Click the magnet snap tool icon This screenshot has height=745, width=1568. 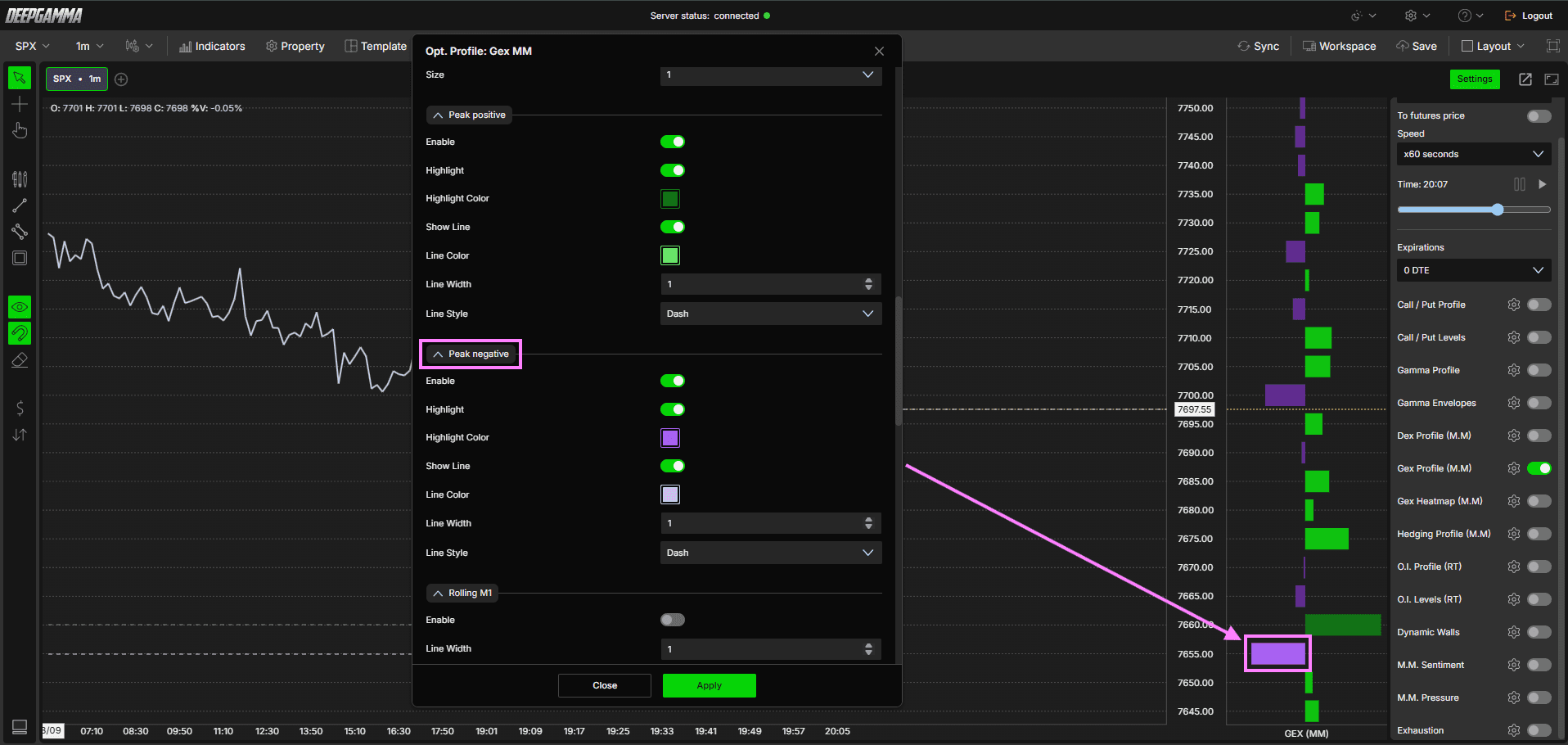20,333
